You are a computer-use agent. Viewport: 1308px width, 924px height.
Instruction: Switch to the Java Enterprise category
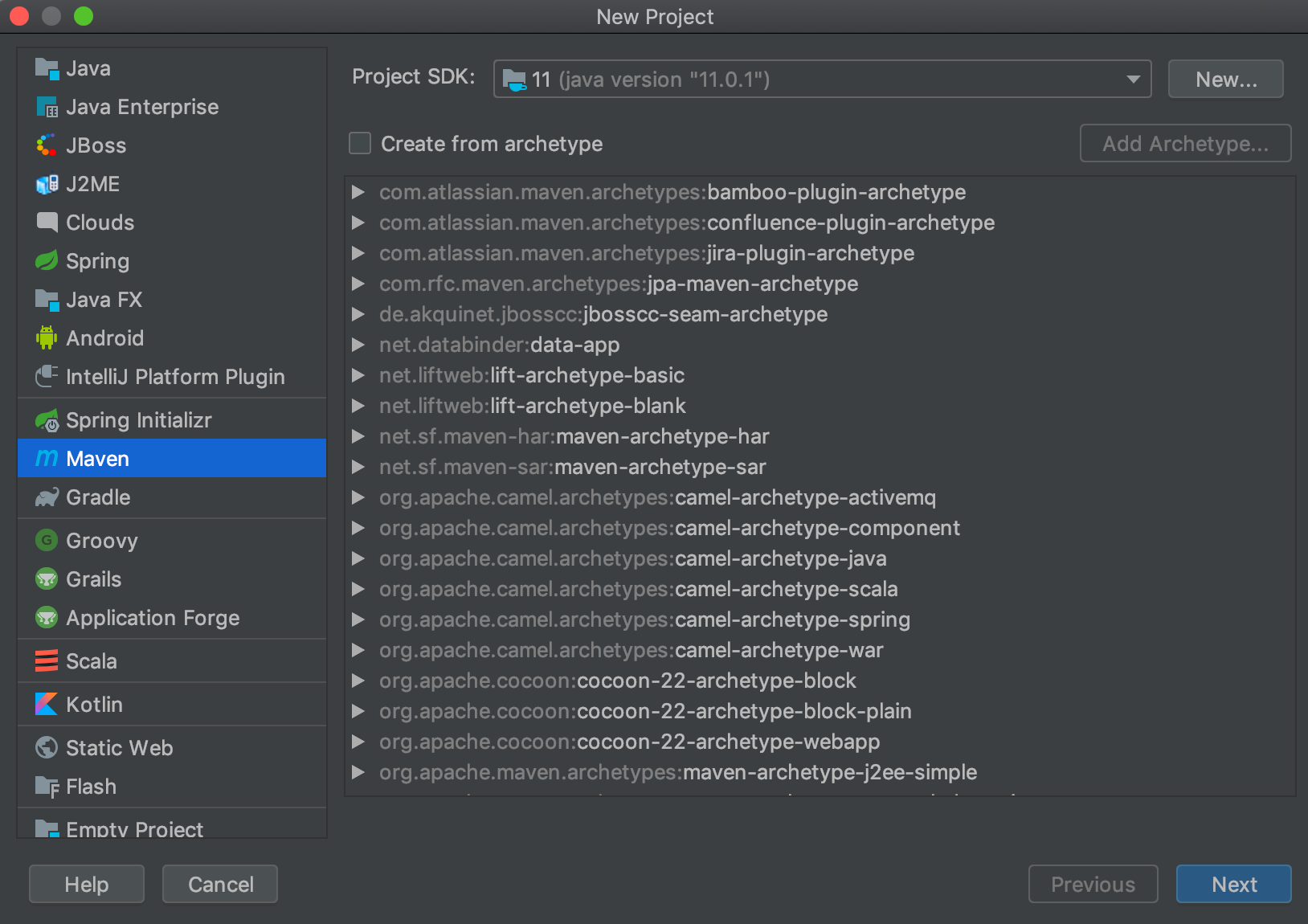[x=141, y=106]
